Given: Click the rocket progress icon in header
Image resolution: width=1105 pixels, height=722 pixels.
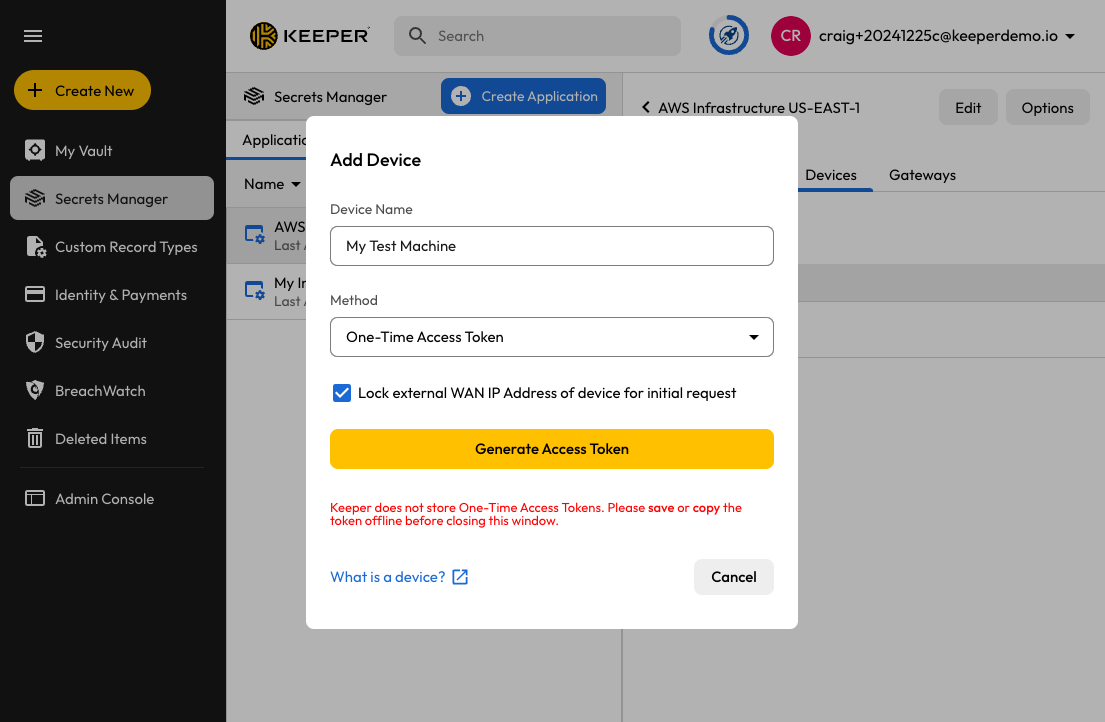Looking at the screenshot, I should pos(729,36).
